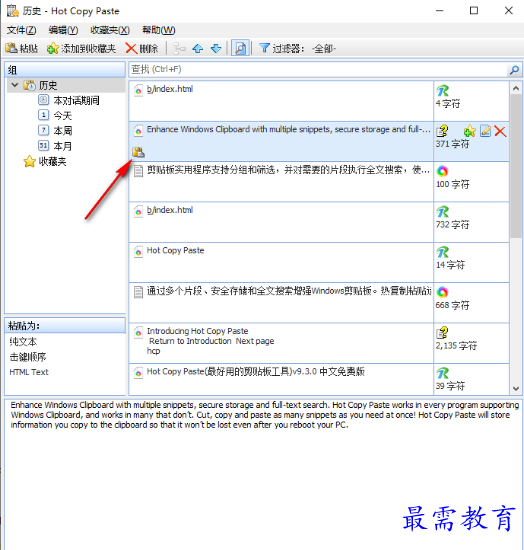Collapse the 历史 tree node chevron
This screenshot has height=550, width=524.
(15, 85)
